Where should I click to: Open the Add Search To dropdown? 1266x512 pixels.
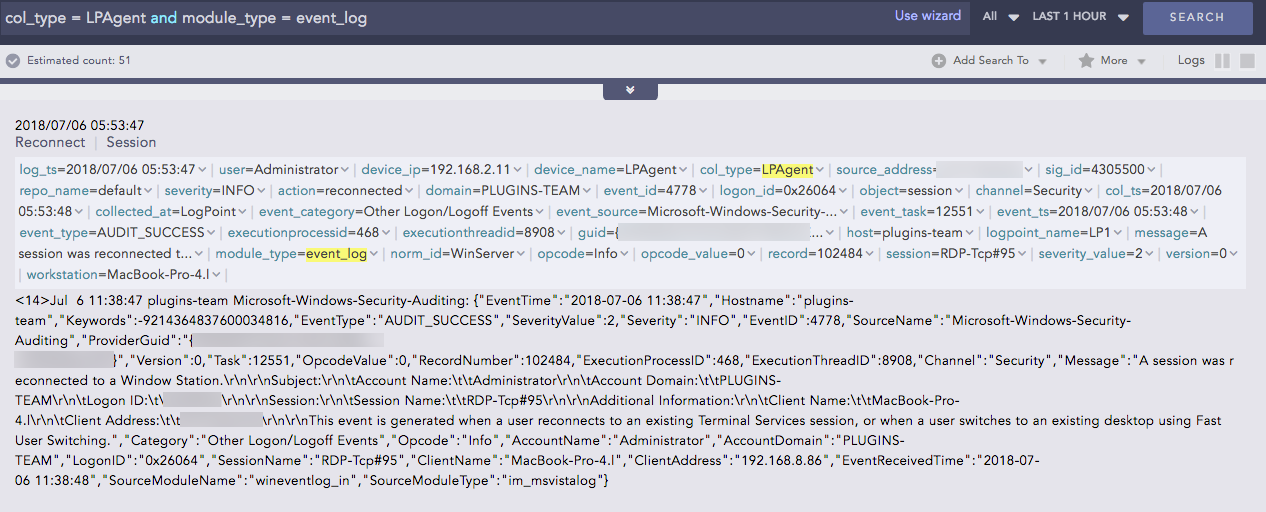pyautogui.click(x=990, y=61)
